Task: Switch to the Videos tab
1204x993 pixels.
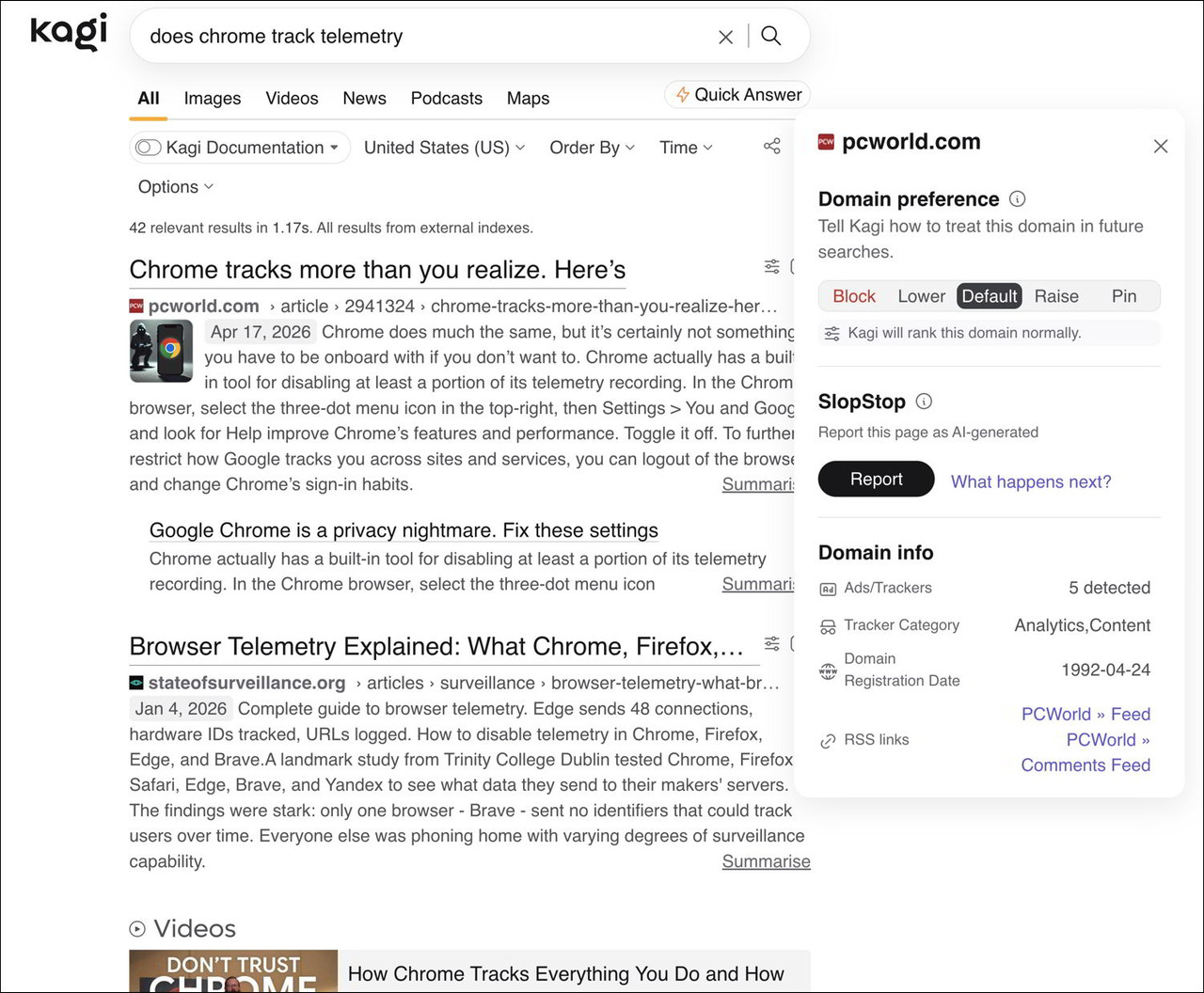Action: (292, 98)
